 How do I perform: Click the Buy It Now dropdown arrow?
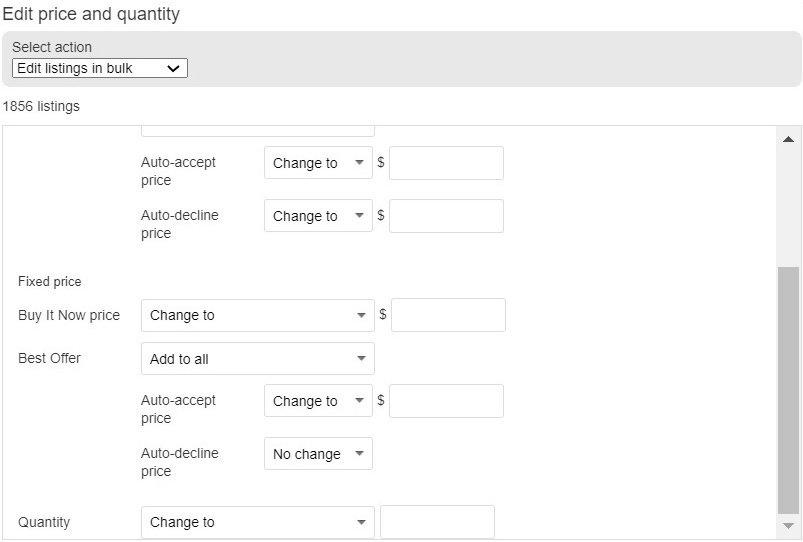pyautogui.click(x=361, y=315)
